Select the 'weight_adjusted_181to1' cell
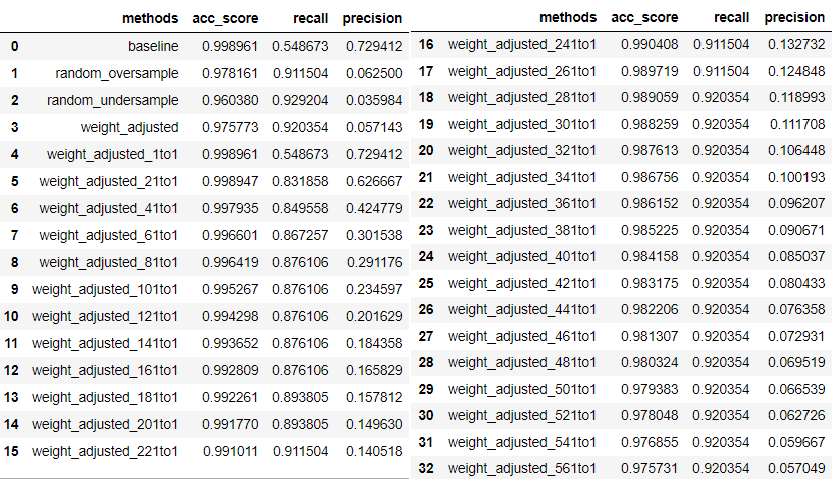The image size is (834, 479). pyautogui.click(x=105, y=398)
